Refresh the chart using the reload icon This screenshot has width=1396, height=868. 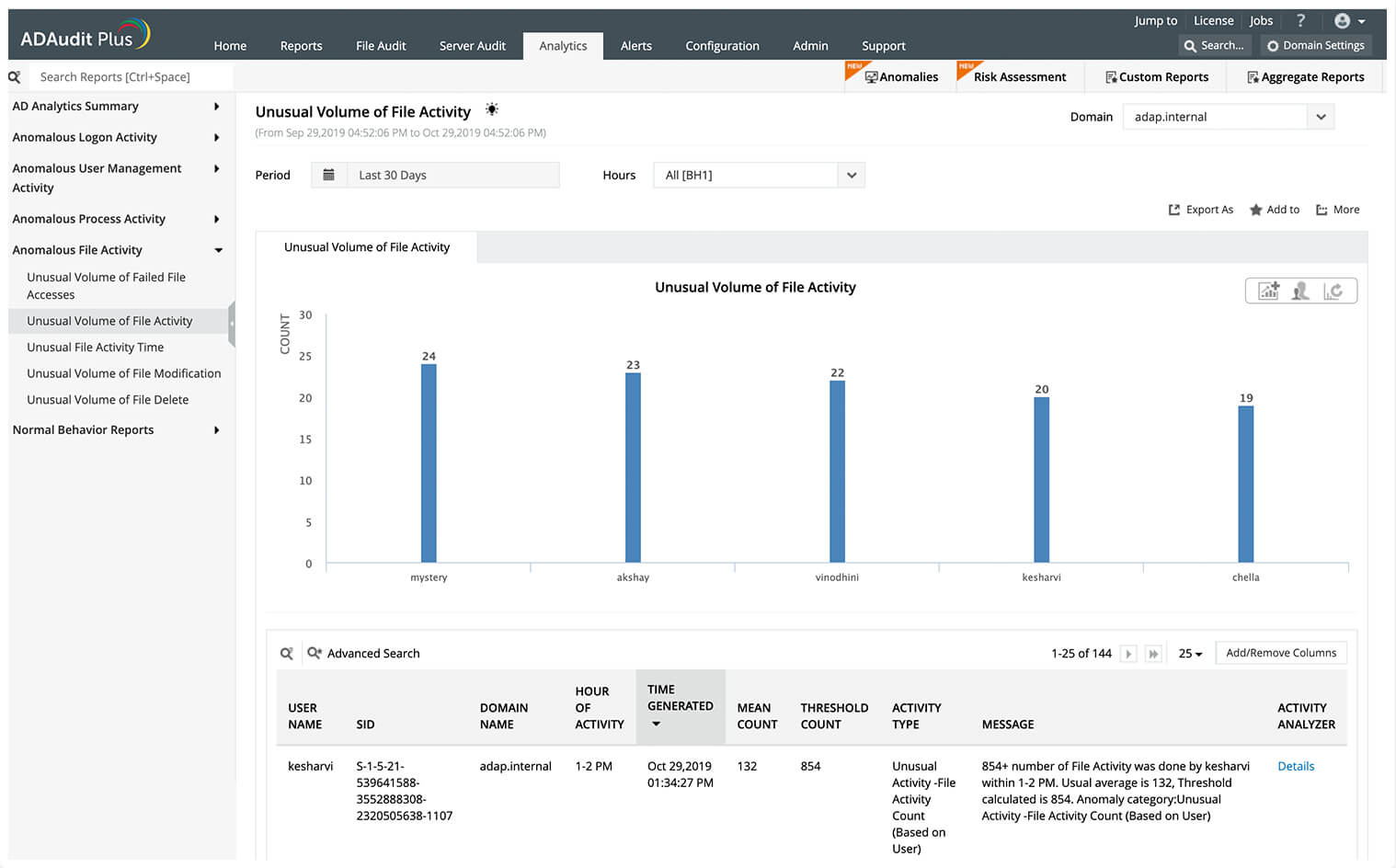(x=1333, y=290)
